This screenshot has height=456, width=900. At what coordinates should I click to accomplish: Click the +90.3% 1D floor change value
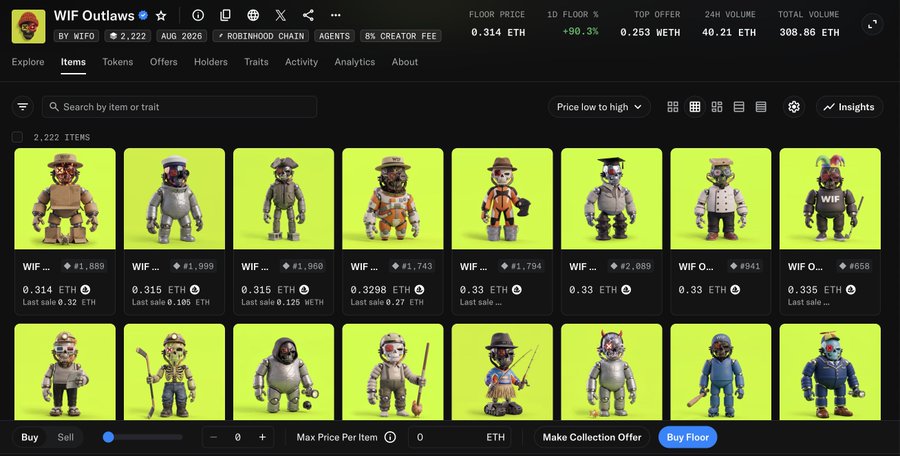click(x=580, y=31)
